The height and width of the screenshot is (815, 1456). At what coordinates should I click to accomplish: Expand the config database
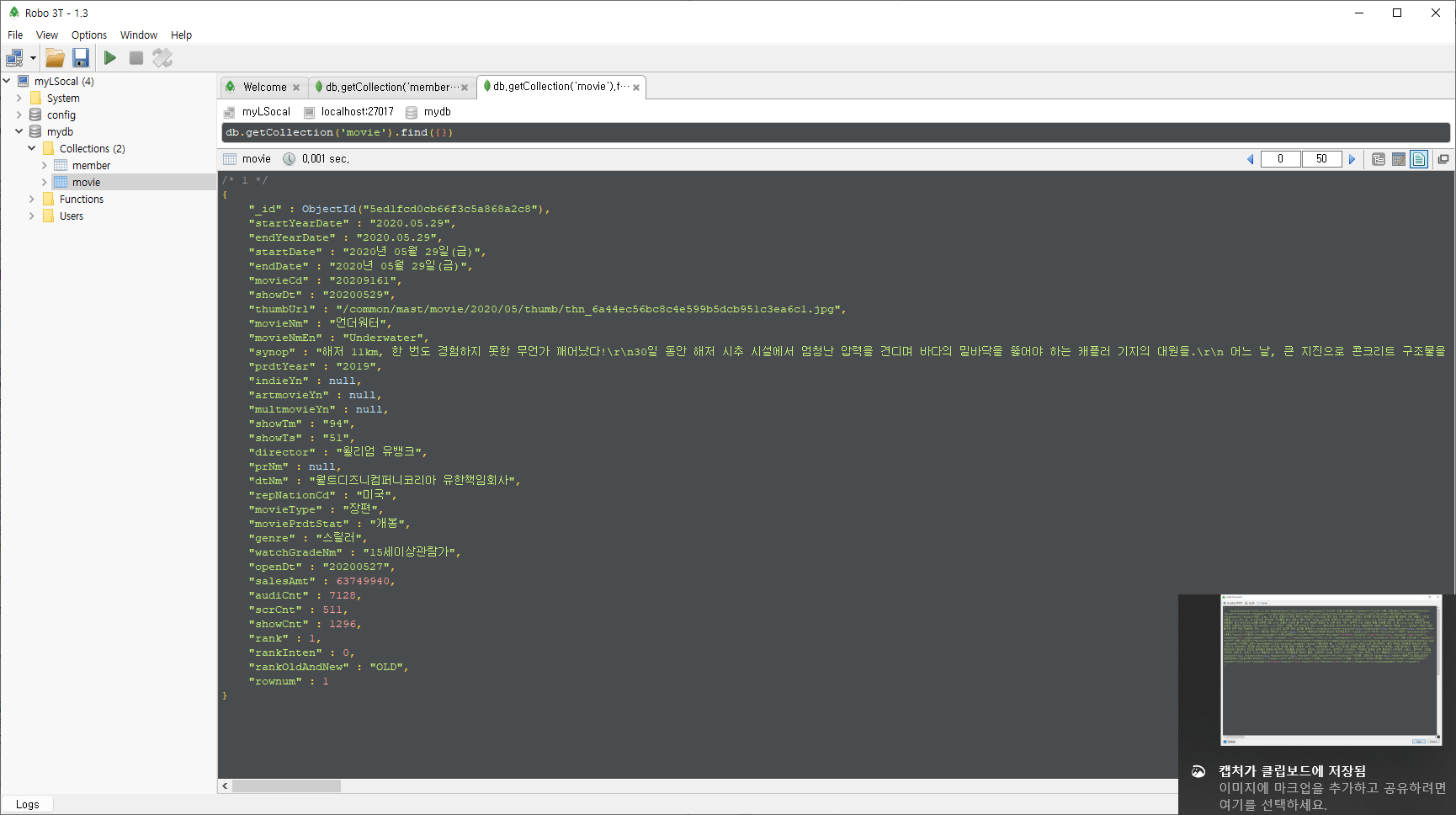pos(19,115)
